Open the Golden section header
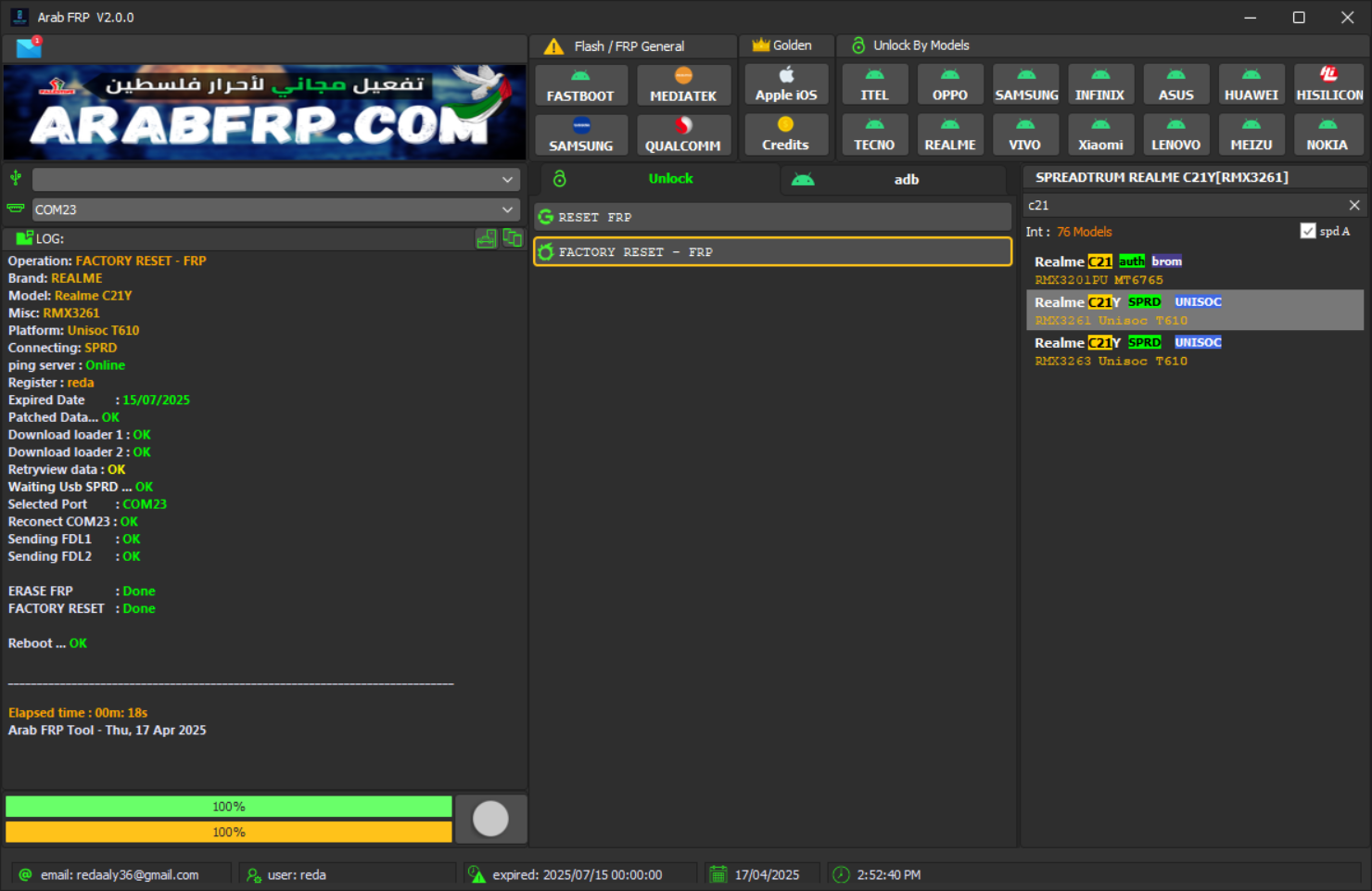Screen dimensions: 1372x891 (x=785, y=45)
